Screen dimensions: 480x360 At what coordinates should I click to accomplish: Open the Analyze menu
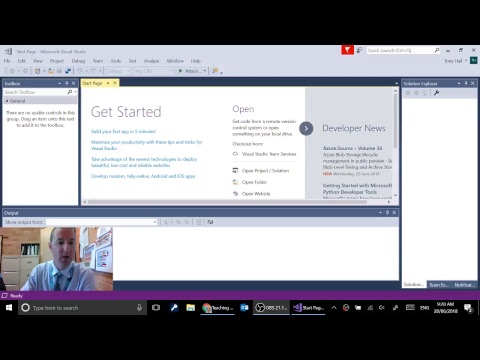click(x=151, y=61)
